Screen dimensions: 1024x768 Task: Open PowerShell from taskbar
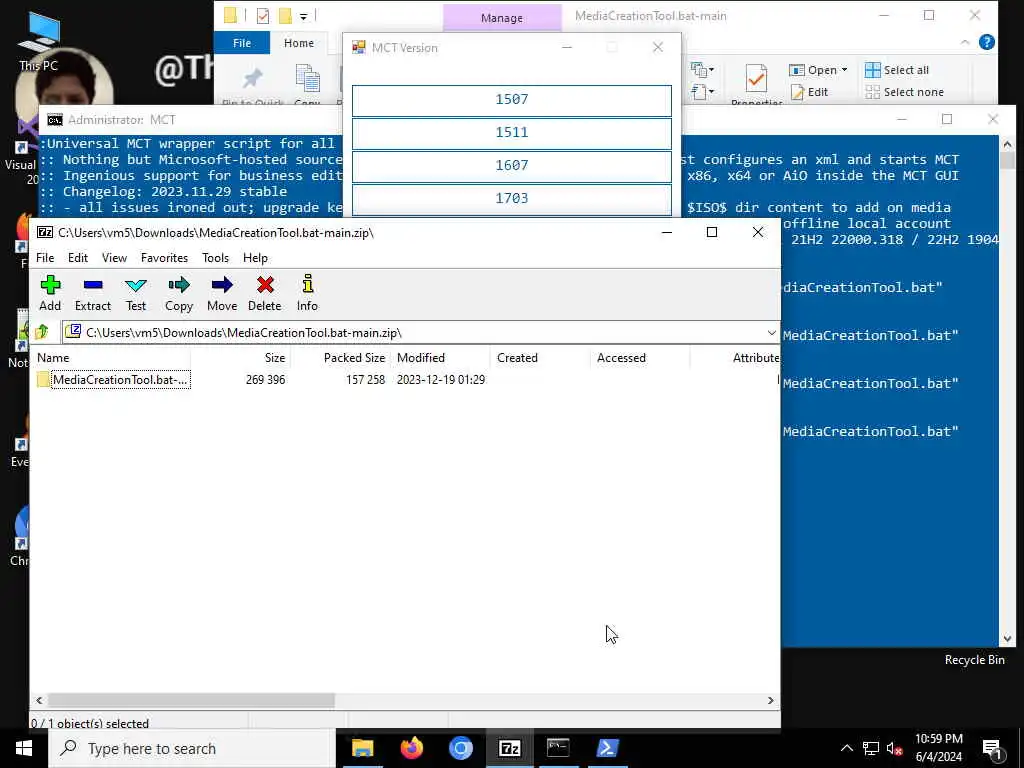607,748
